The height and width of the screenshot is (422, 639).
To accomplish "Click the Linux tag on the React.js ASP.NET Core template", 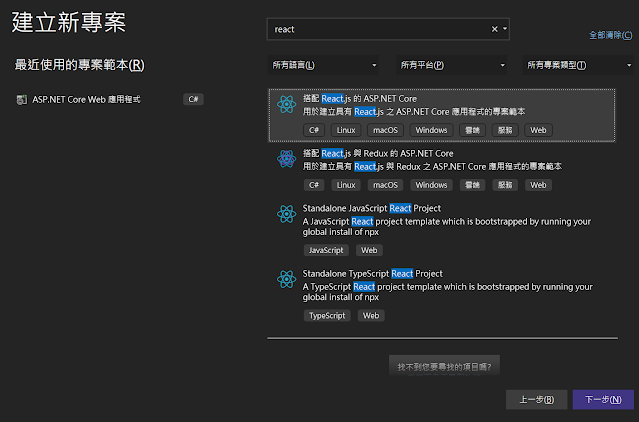I will click(x=346, y=130).
